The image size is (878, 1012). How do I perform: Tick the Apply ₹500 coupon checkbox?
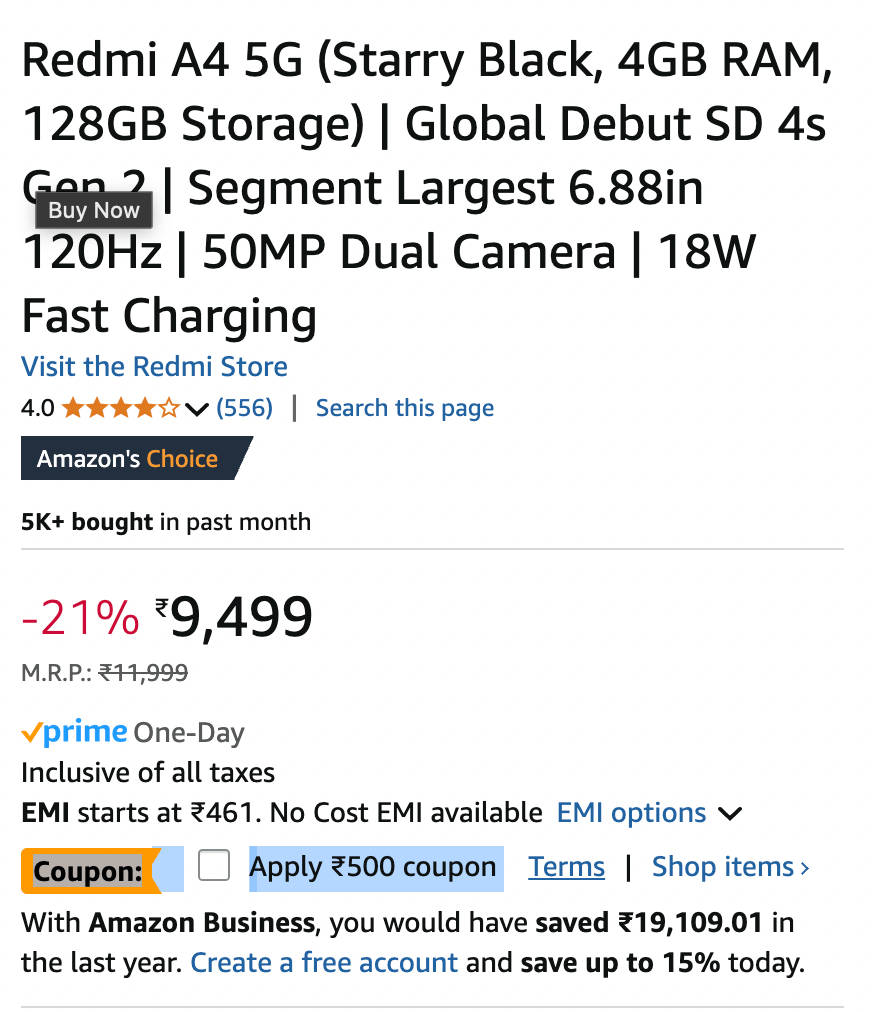214,866
